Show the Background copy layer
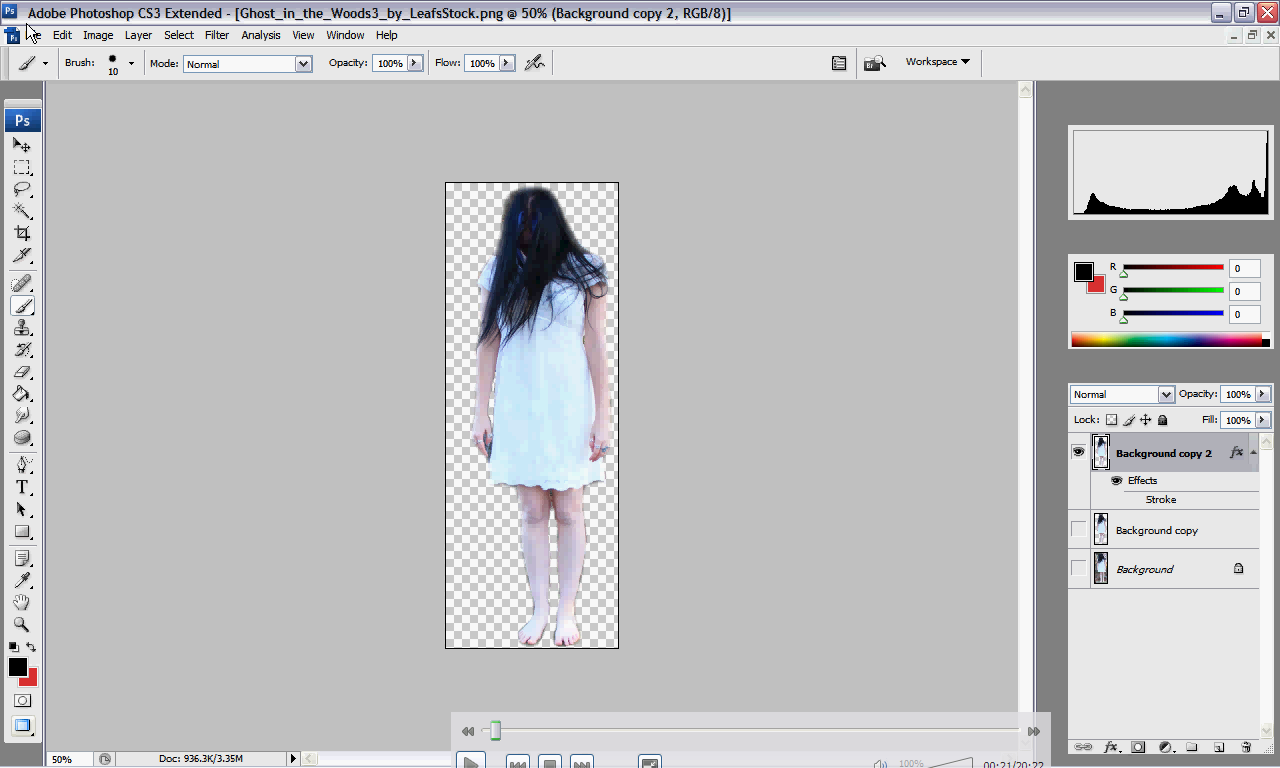1280x768 pixels. pos(1078,530)
